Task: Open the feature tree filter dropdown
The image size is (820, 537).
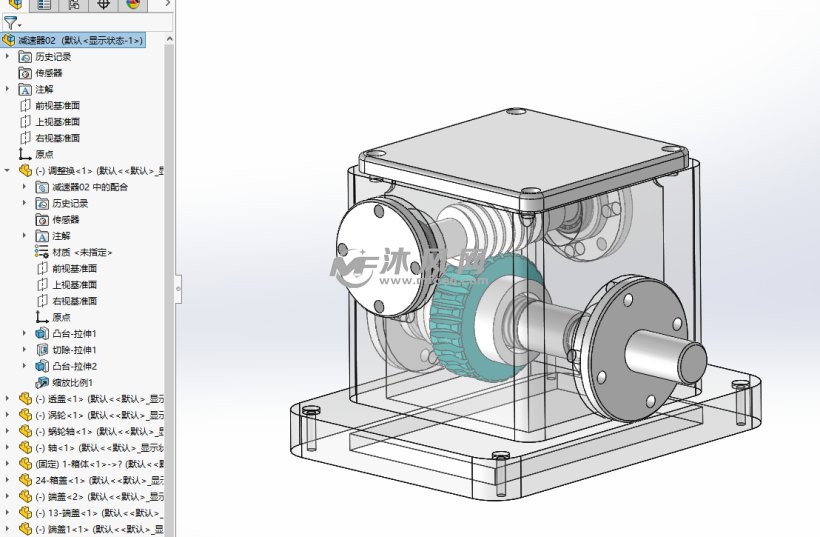Action: pos(13,23)
